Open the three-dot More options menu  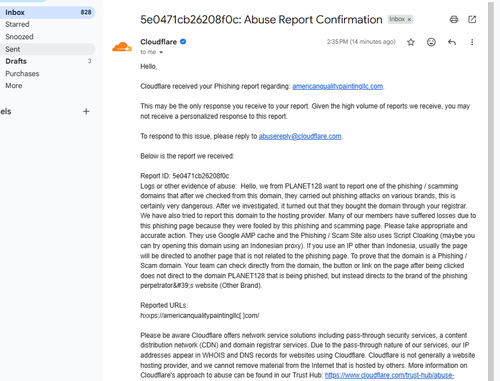pos(472,42)
